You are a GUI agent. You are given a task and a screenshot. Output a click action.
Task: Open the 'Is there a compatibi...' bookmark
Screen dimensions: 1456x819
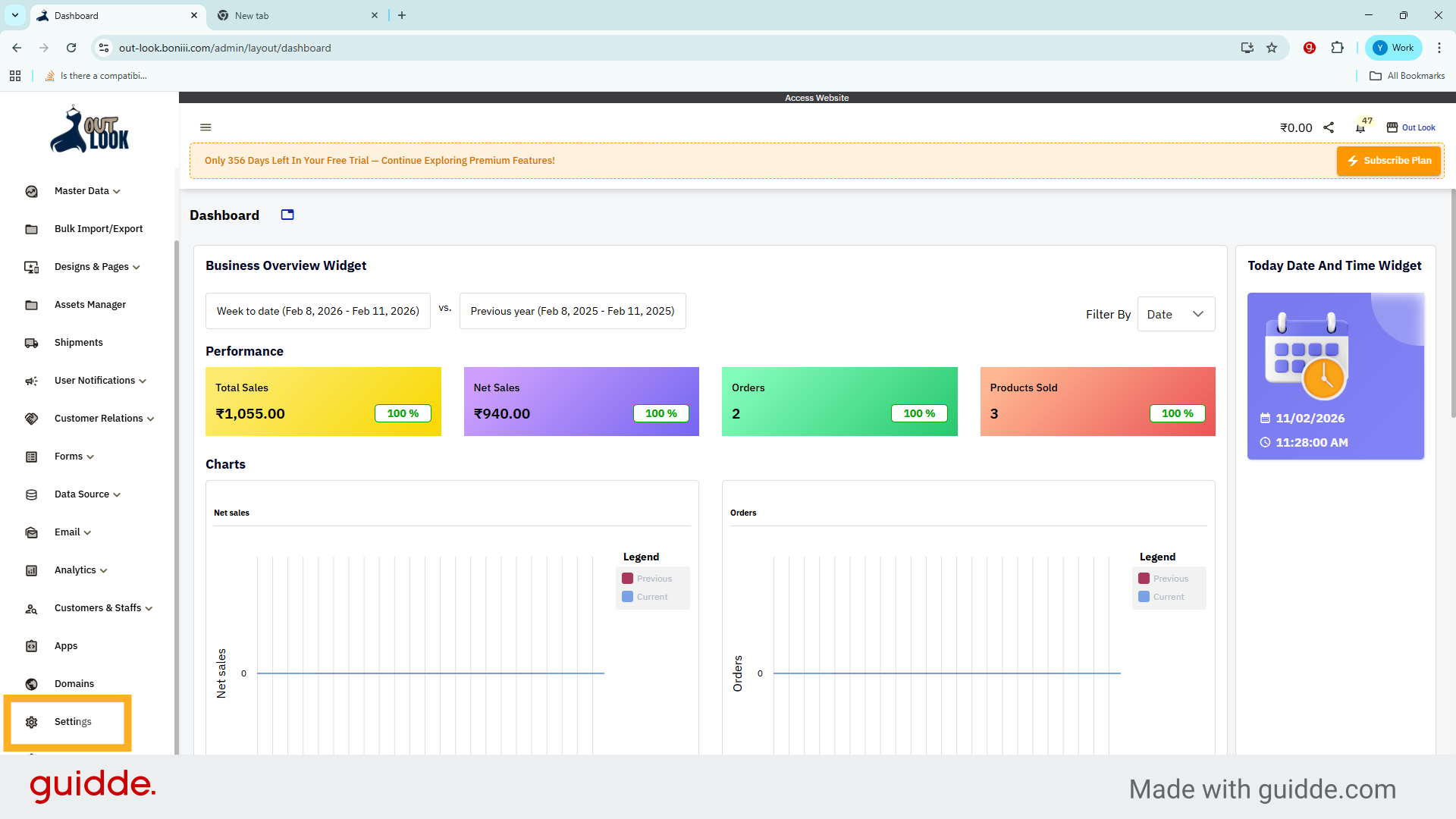[96, 76]
